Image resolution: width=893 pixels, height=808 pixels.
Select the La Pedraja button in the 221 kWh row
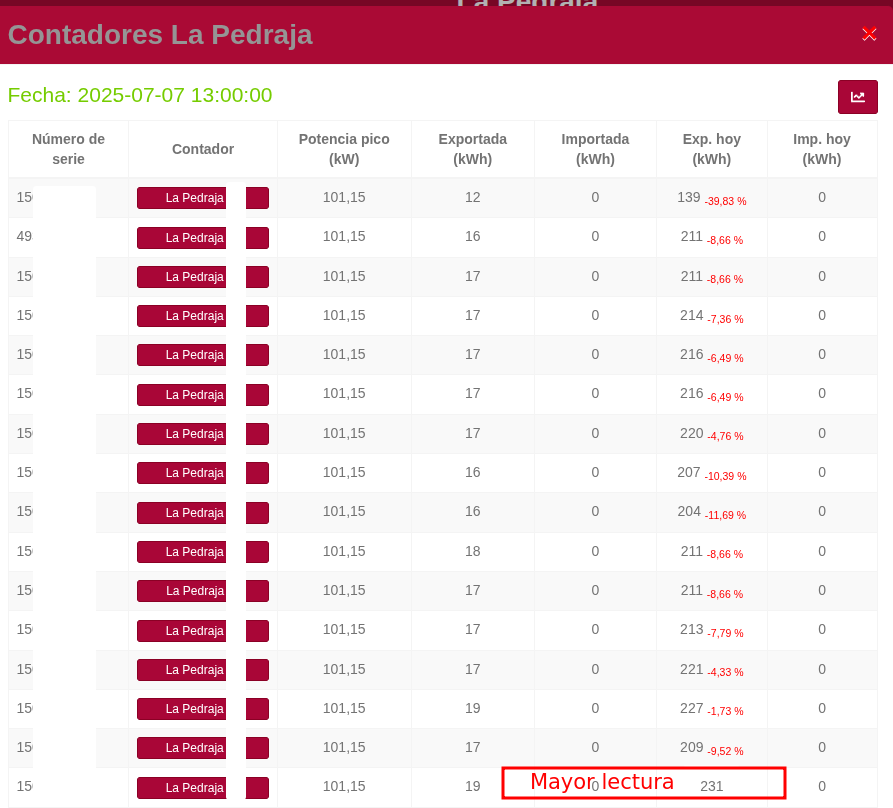point(182,670)
